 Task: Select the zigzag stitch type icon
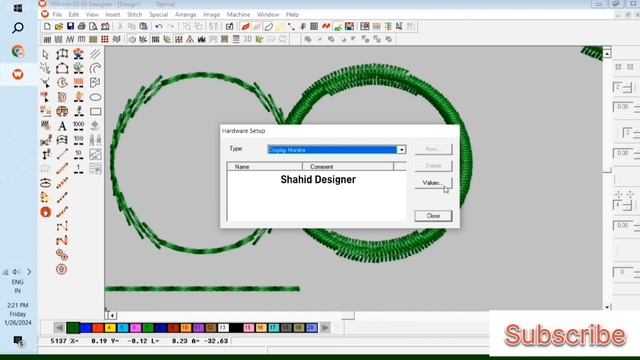[70, 39]
